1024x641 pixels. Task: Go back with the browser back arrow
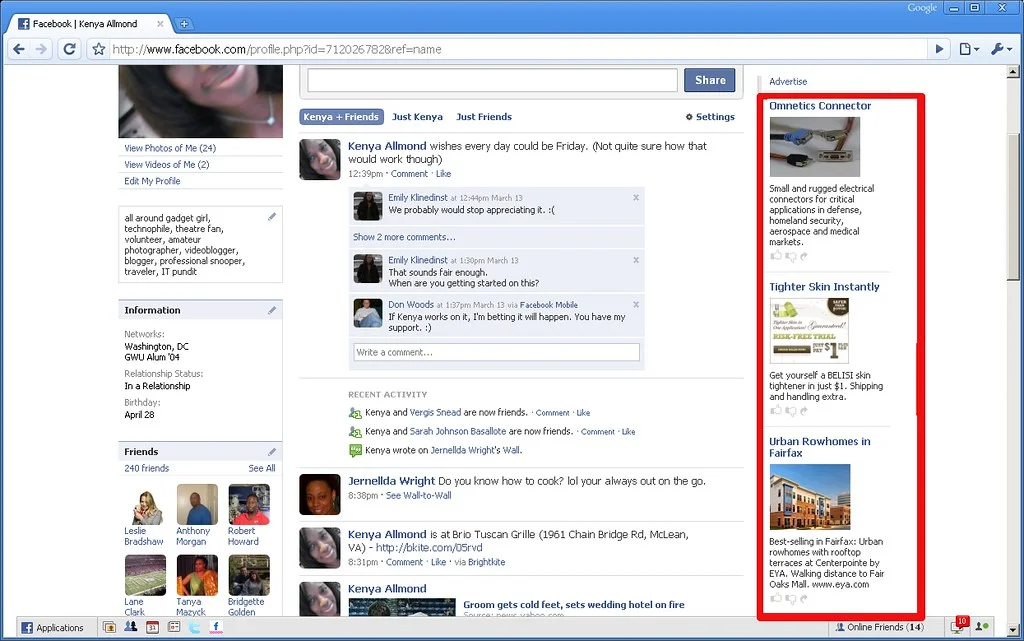19,49
